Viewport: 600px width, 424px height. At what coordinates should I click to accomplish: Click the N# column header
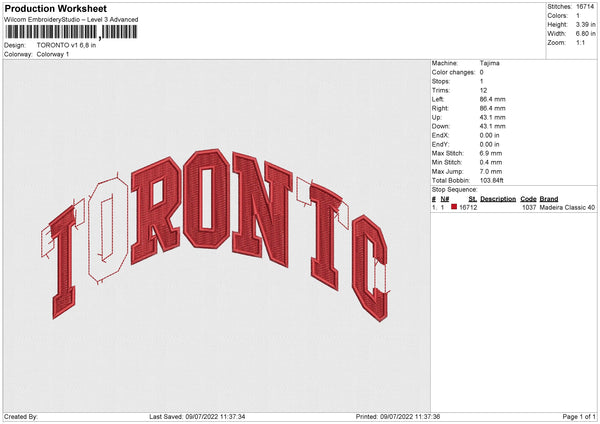pos(445,199)
